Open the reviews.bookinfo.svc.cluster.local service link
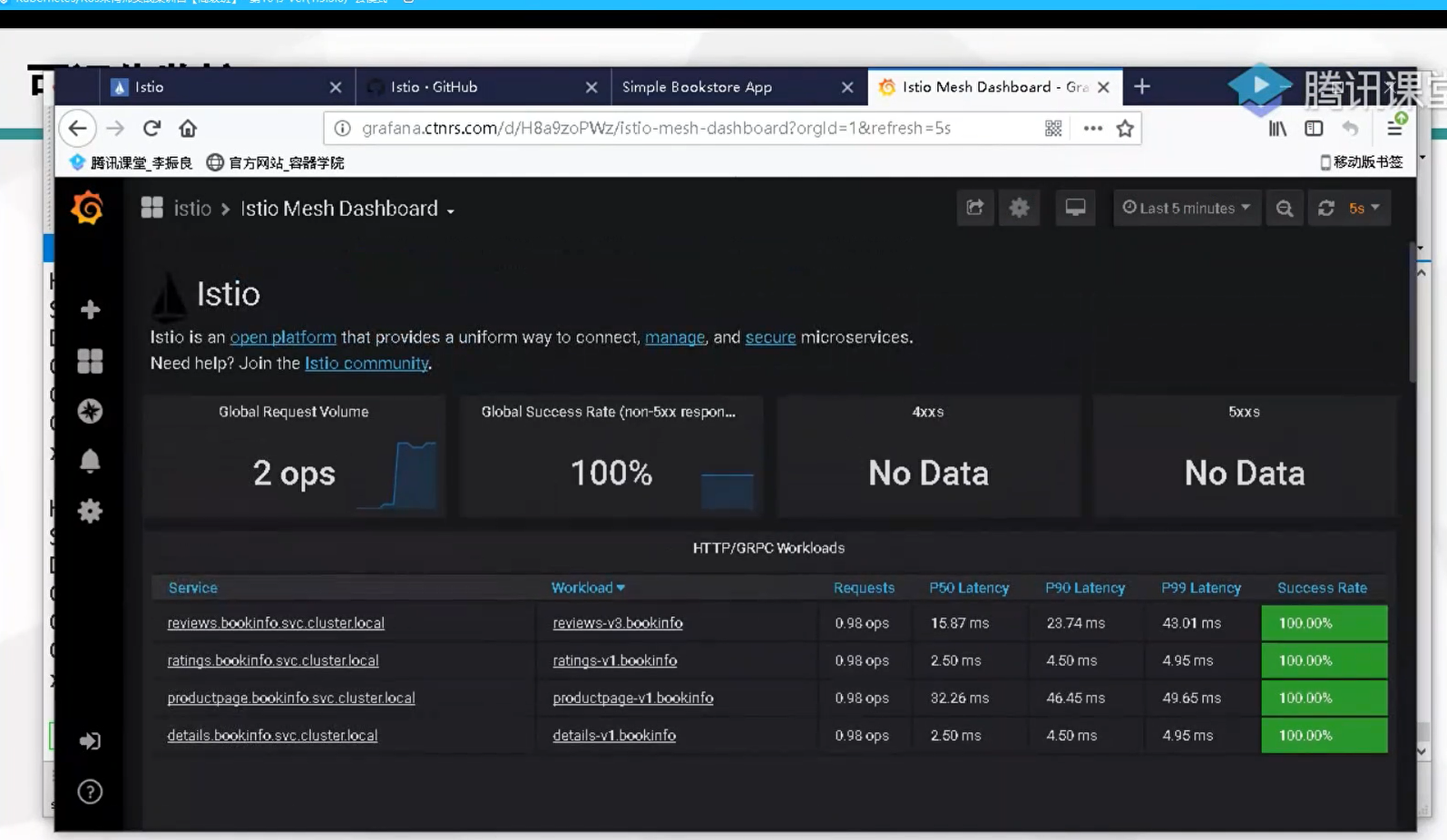 pos(276,623)
